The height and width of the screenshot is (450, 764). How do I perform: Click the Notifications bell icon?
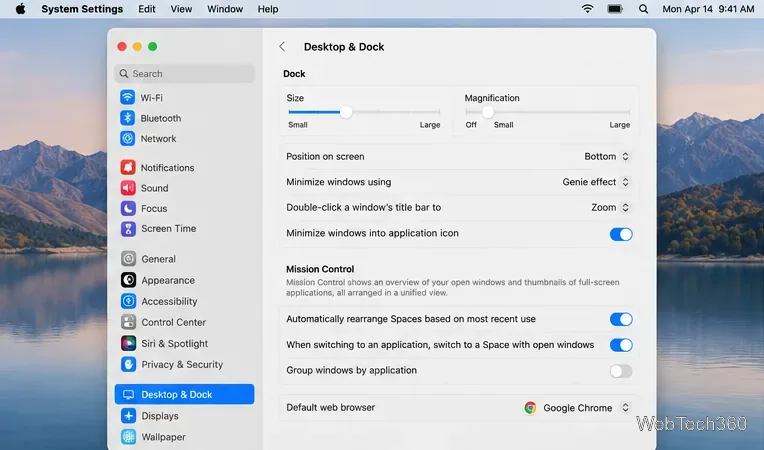tap(128, 167)
